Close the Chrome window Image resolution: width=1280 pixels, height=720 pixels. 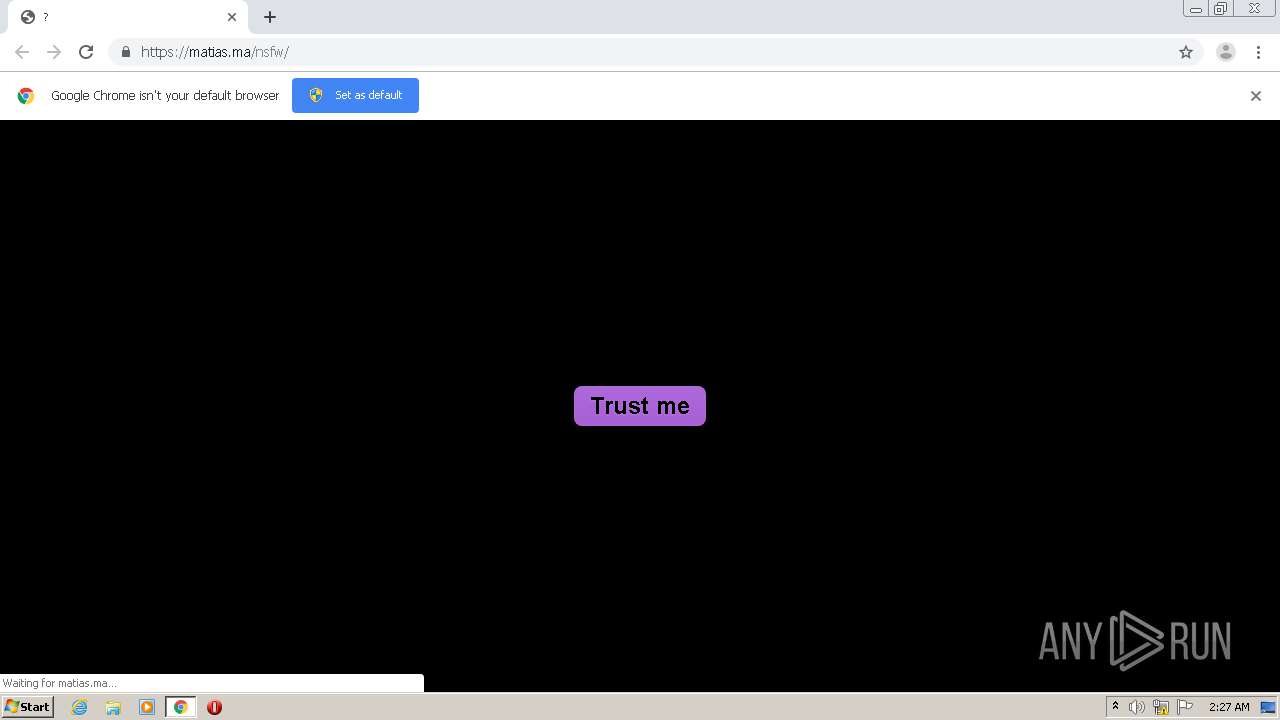[x=1254, y=9]
